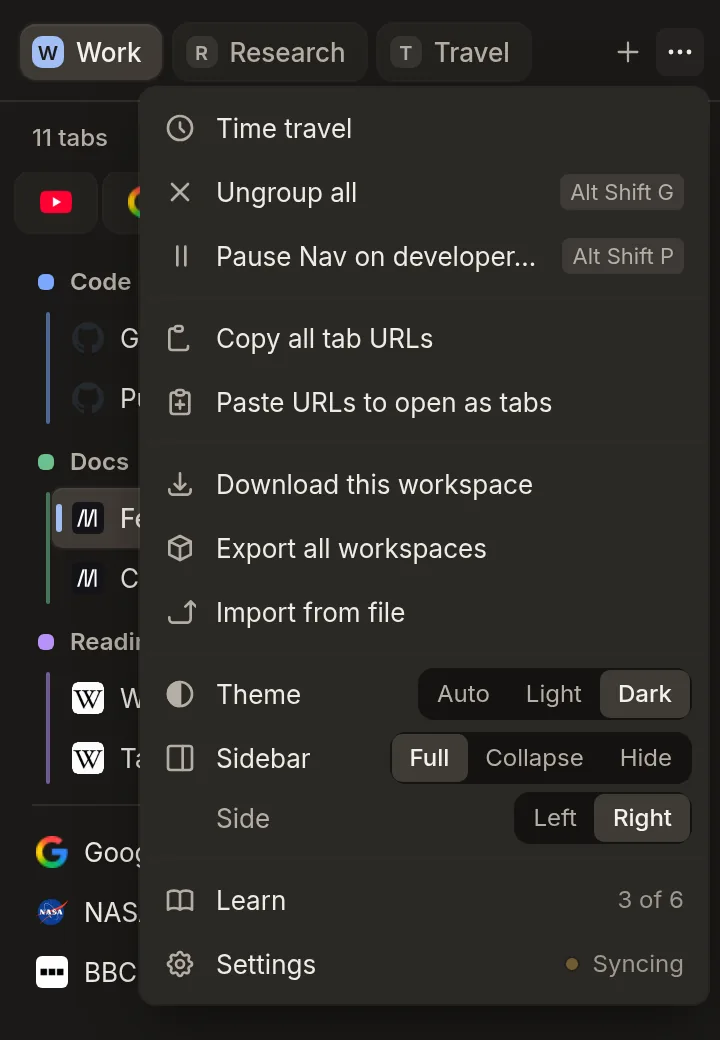
Task: Set theme to Dark
Action: 644,694
